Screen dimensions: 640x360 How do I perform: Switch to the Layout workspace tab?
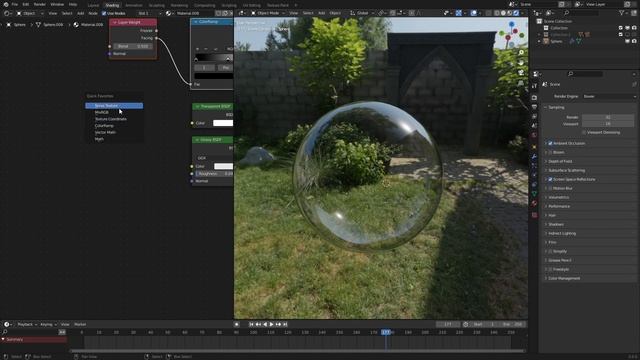click(93, 5)
